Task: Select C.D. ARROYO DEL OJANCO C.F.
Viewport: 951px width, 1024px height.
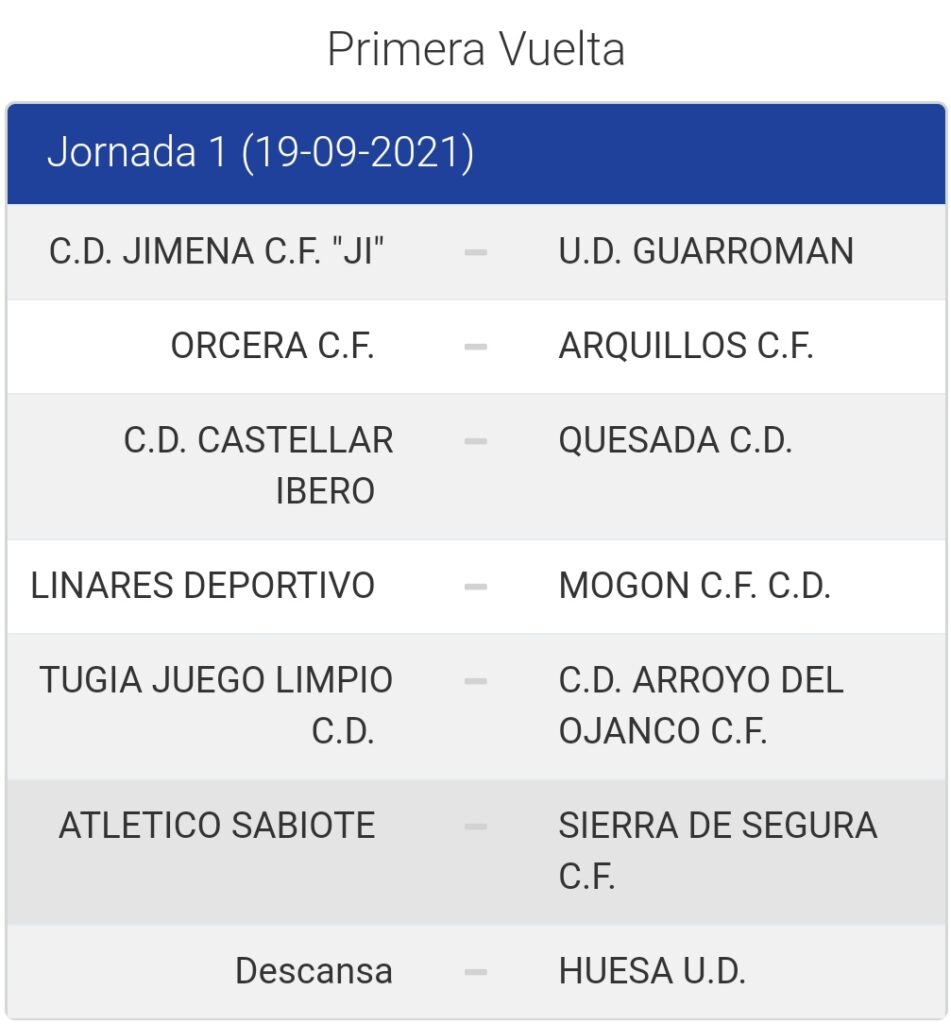Action: click(x=701, y=705)
